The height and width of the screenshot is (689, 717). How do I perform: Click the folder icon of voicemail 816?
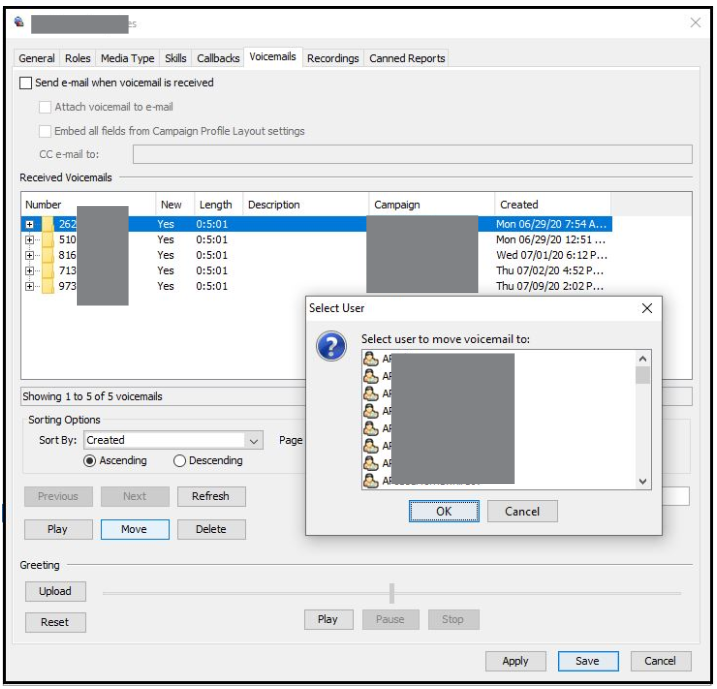point(48,255)
